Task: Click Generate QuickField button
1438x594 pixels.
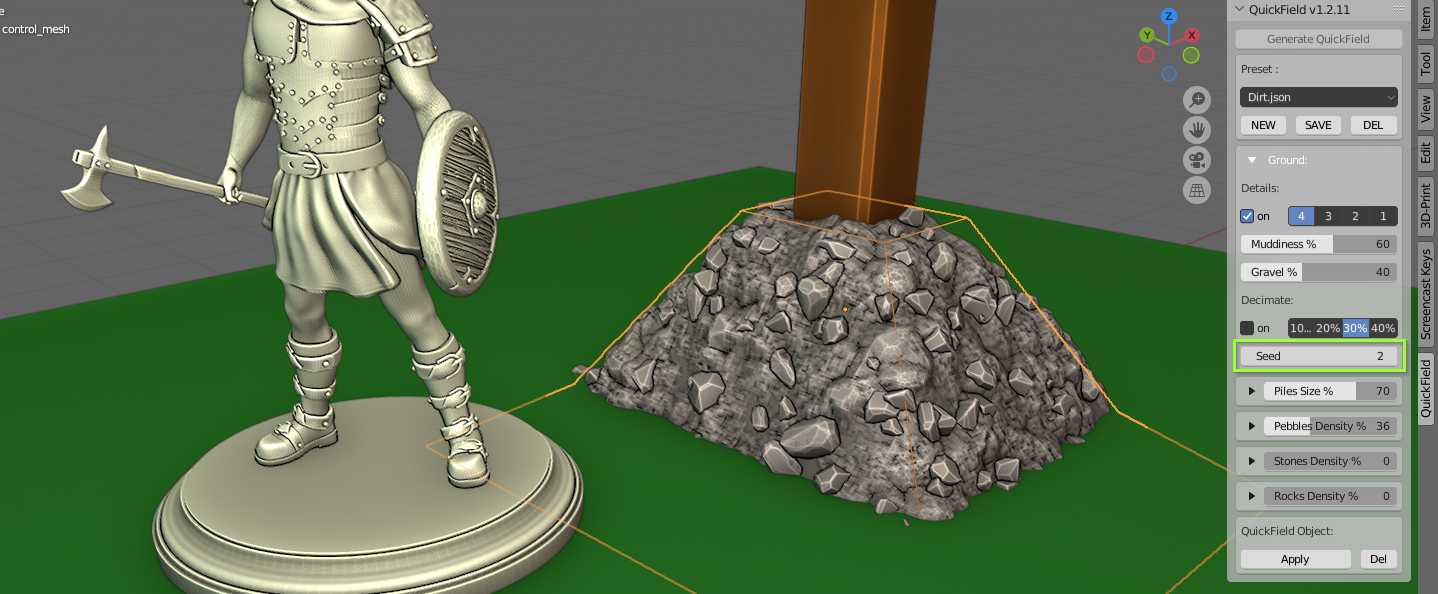Action: 1319,39
